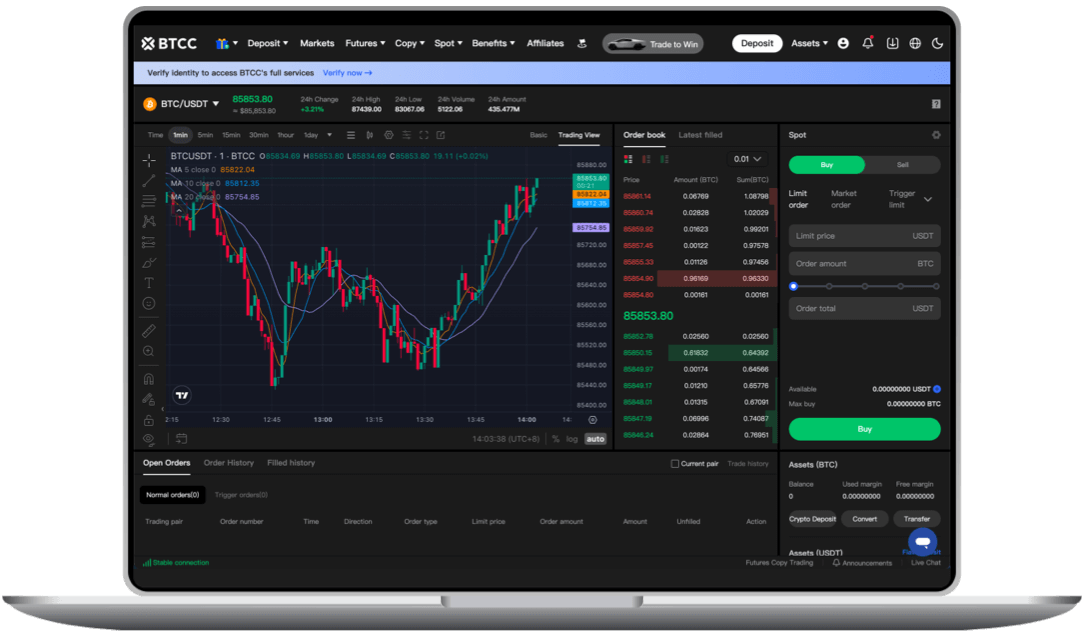Toggle stay in drawing mode pencil-lock
Viewport: 1084px width, 640px height.
(149, 399)
